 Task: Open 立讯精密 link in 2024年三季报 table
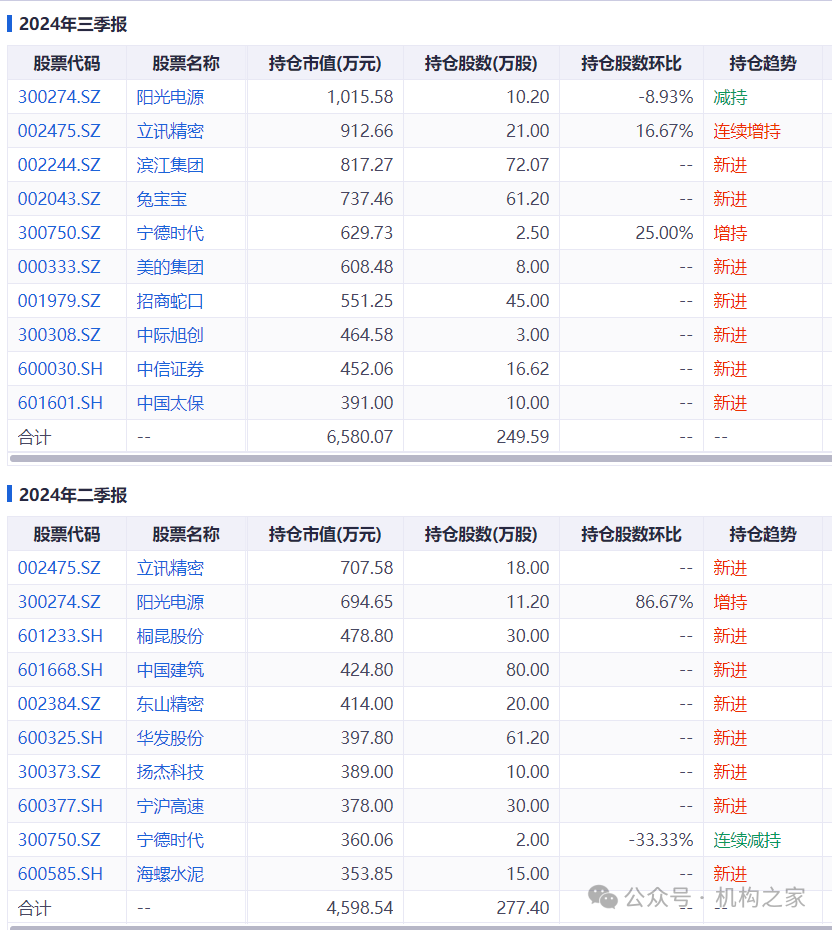(x=170, y=131)
